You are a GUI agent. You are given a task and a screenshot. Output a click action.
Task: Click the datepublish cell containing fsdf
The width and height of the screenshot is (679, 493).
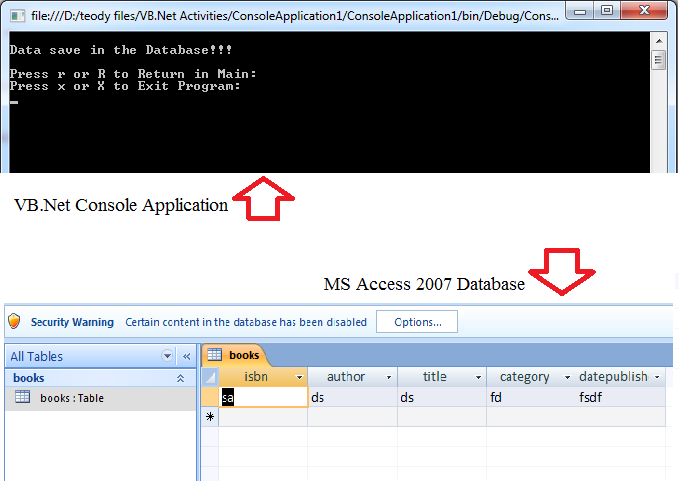621,397
